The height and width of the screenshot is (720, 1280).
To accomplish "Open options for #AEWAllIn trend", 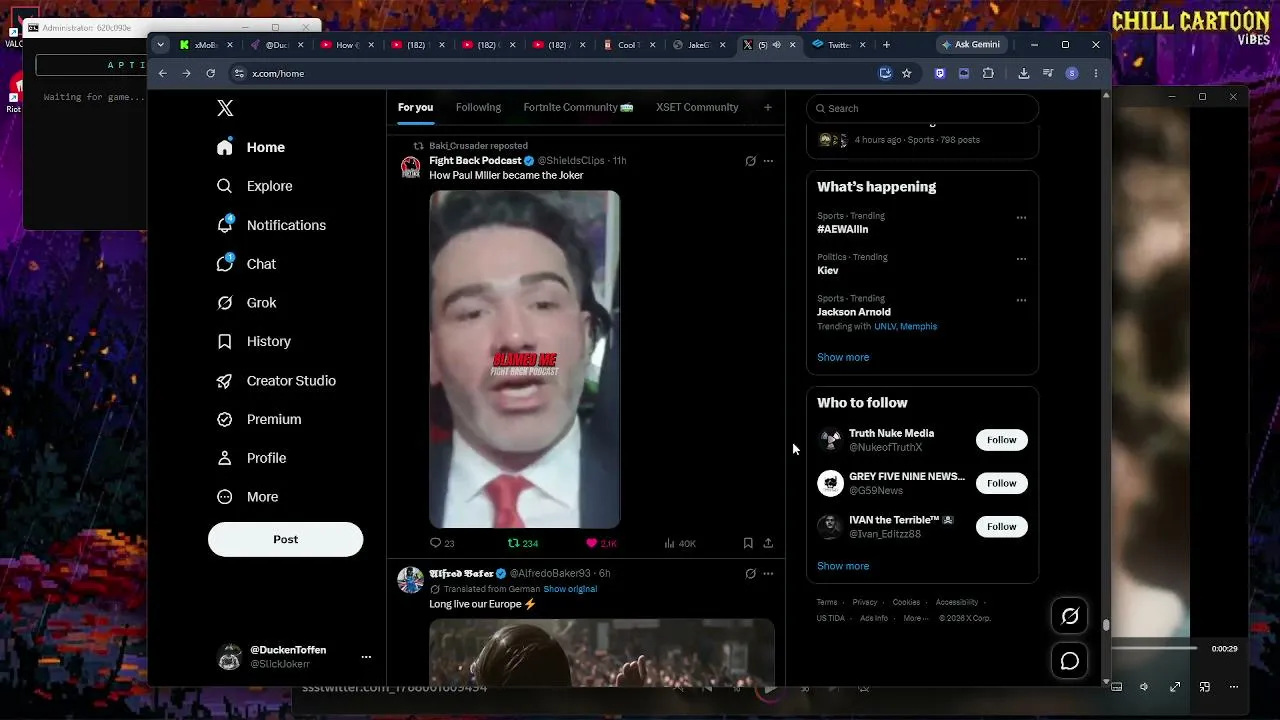I will click(1021, 217).
